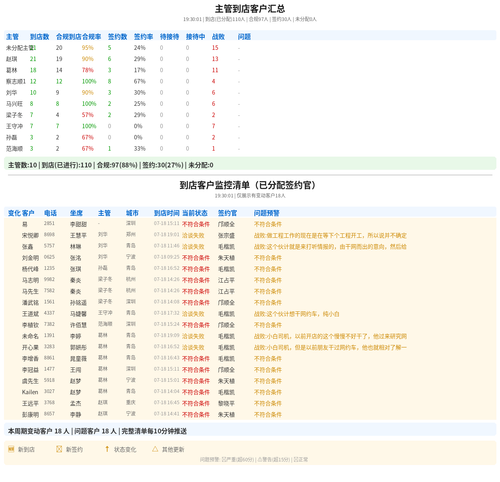
Task: Select customer 王道斌 in monitoring list
Action: pyautogui.click(x=30, y=314)
